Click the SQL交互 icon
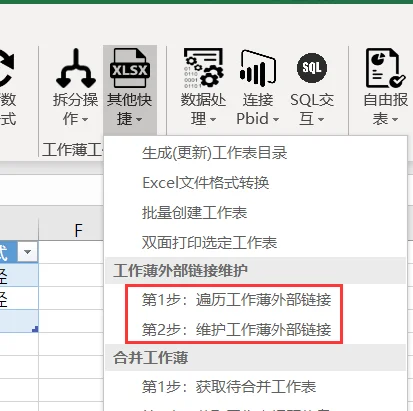 (312, 68)
